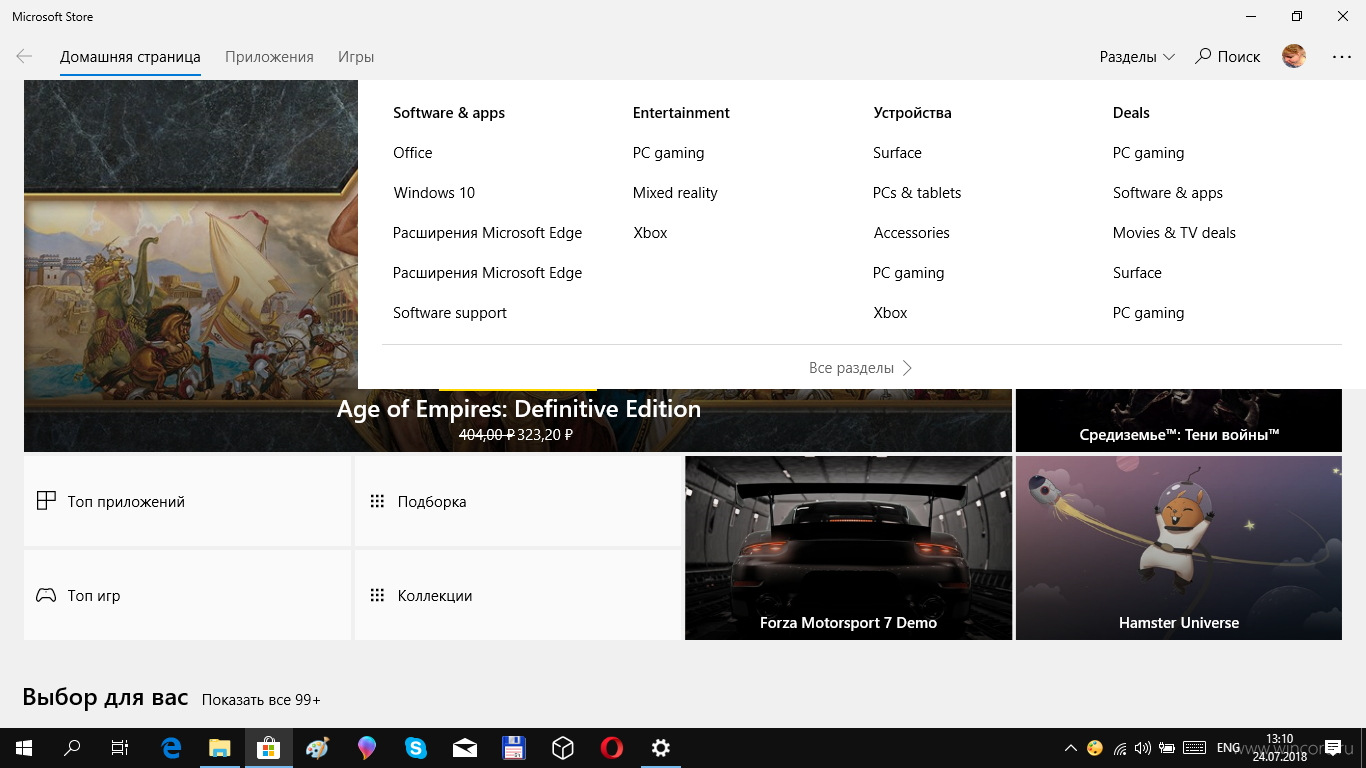Open the user account avatar
This screenshot has height=768, width=1366.
(1294, 57)
